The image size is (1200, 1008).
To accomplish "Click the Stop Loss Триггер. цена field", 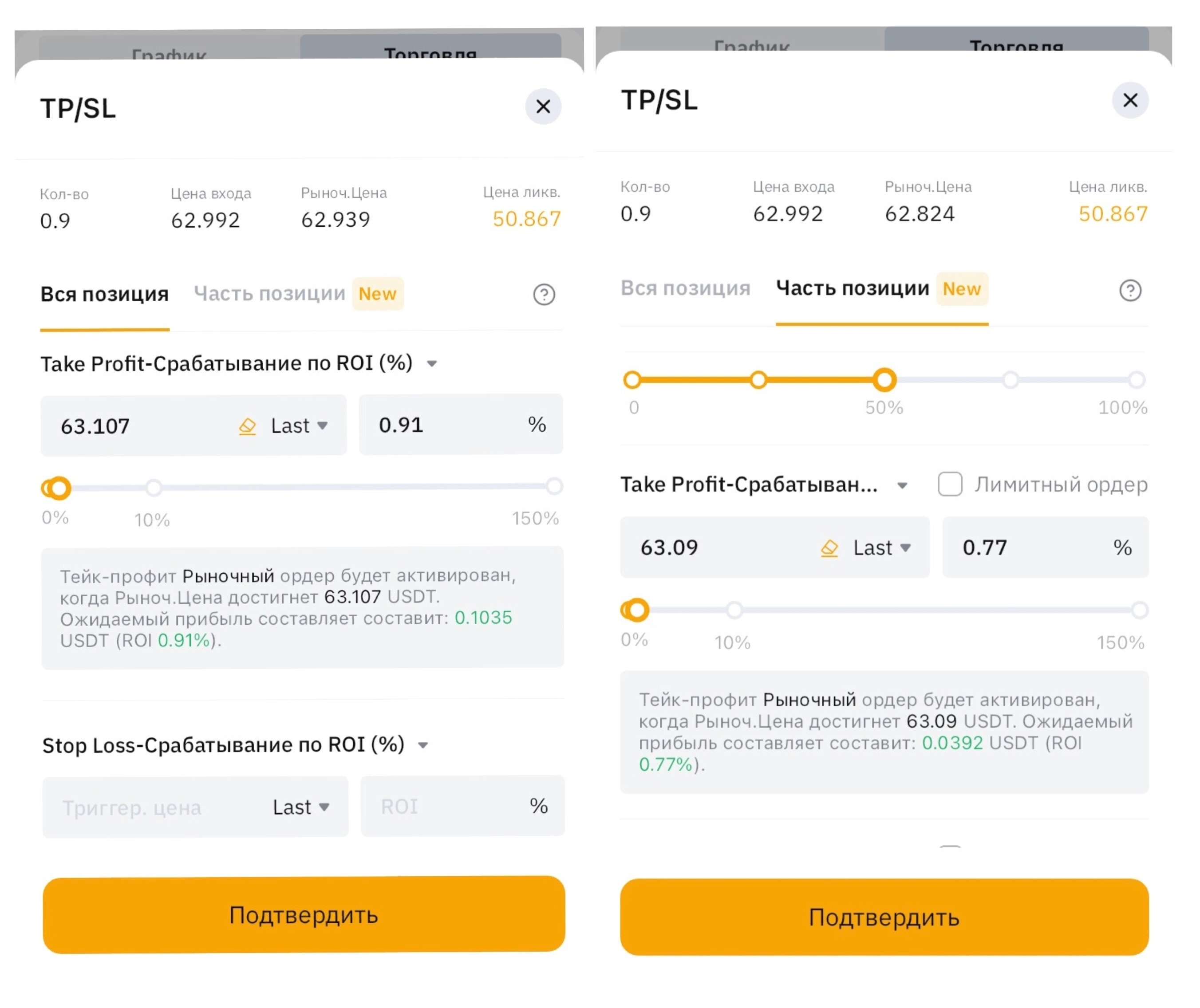I will pyautogui.click(x=149, y=807).
